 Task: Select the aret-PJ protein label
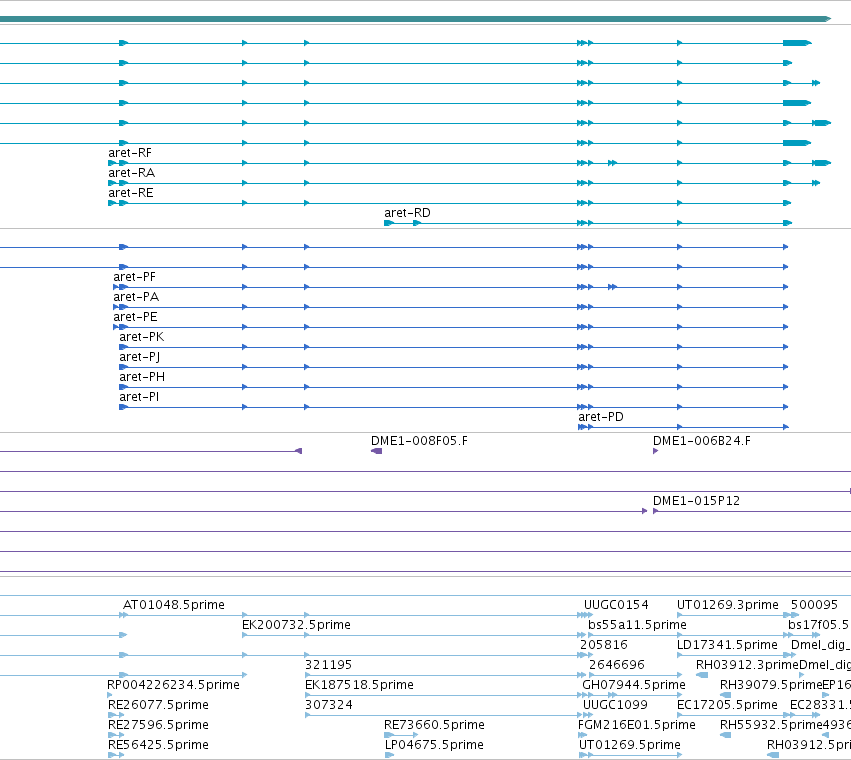[x=139, y=357]
